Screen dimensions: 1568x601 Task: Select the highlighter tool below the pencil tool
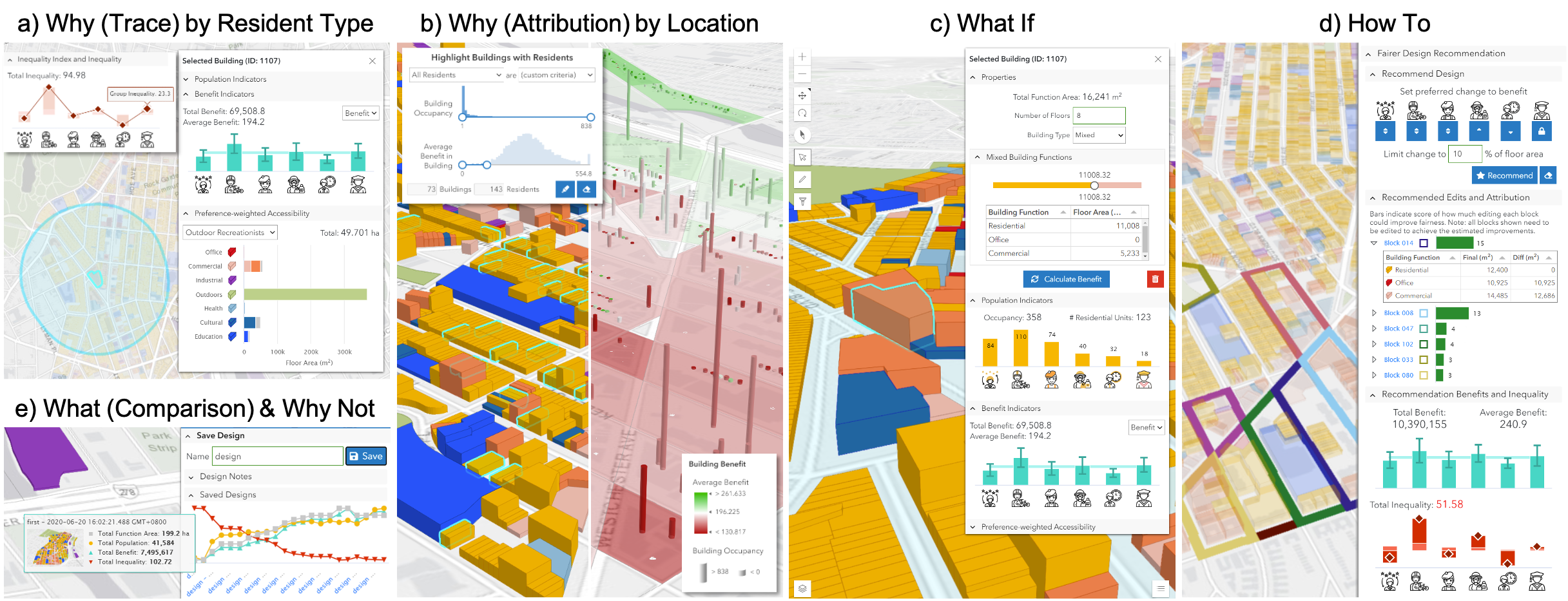[802, 201]
